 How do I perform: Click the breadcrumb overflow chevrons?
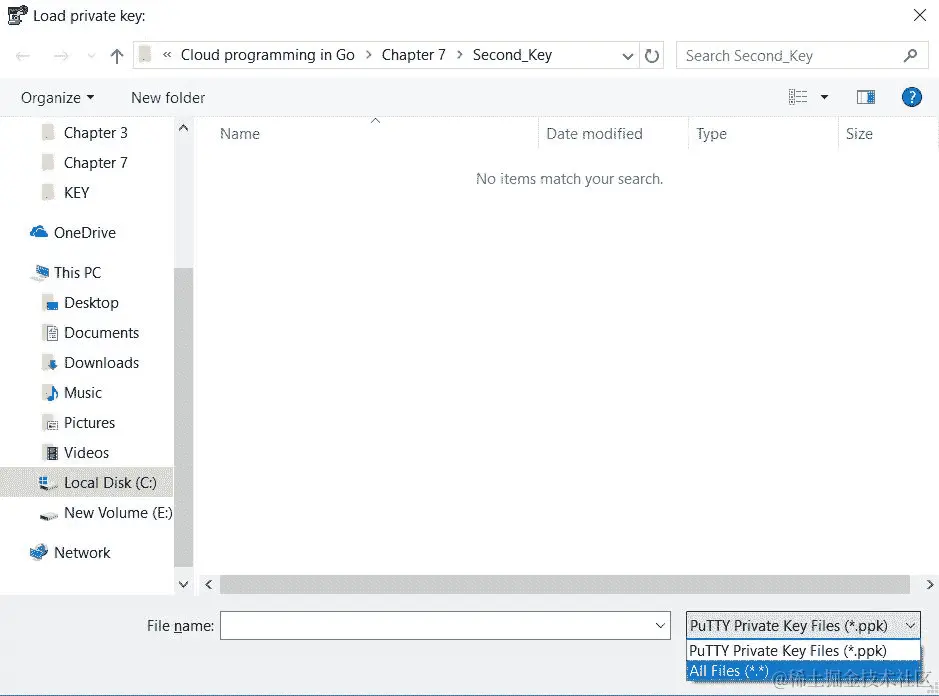point(167,55)
